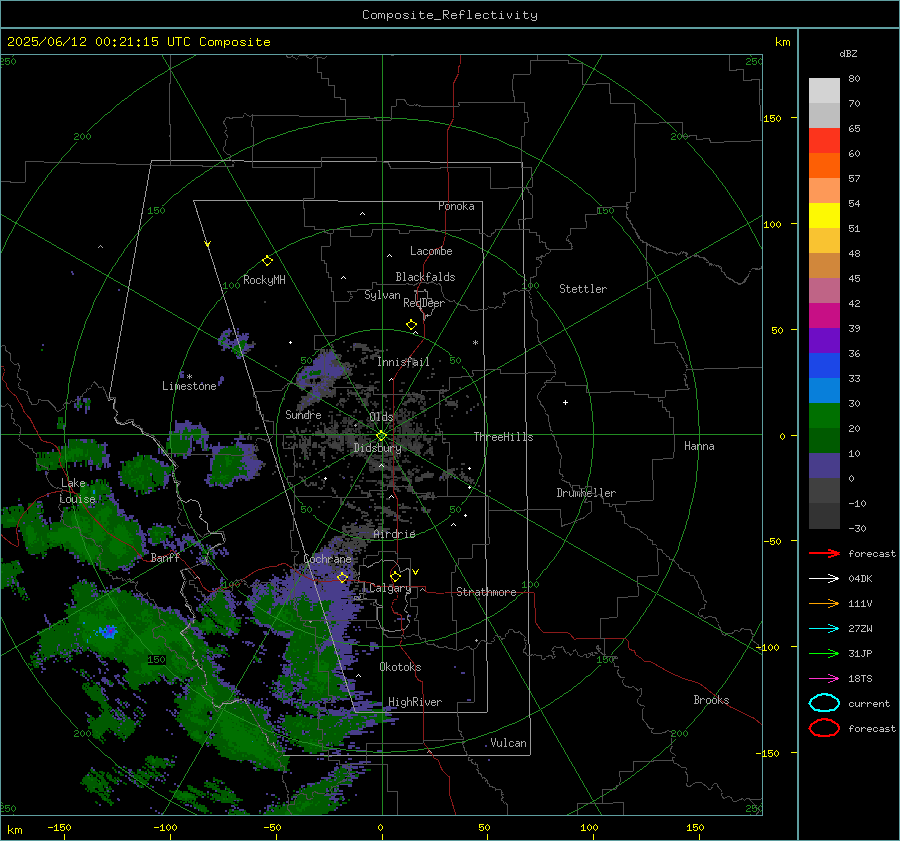Click the Didsbury city label
The height and width of the screenshot is (841, 900).
(x=377, y=448)
